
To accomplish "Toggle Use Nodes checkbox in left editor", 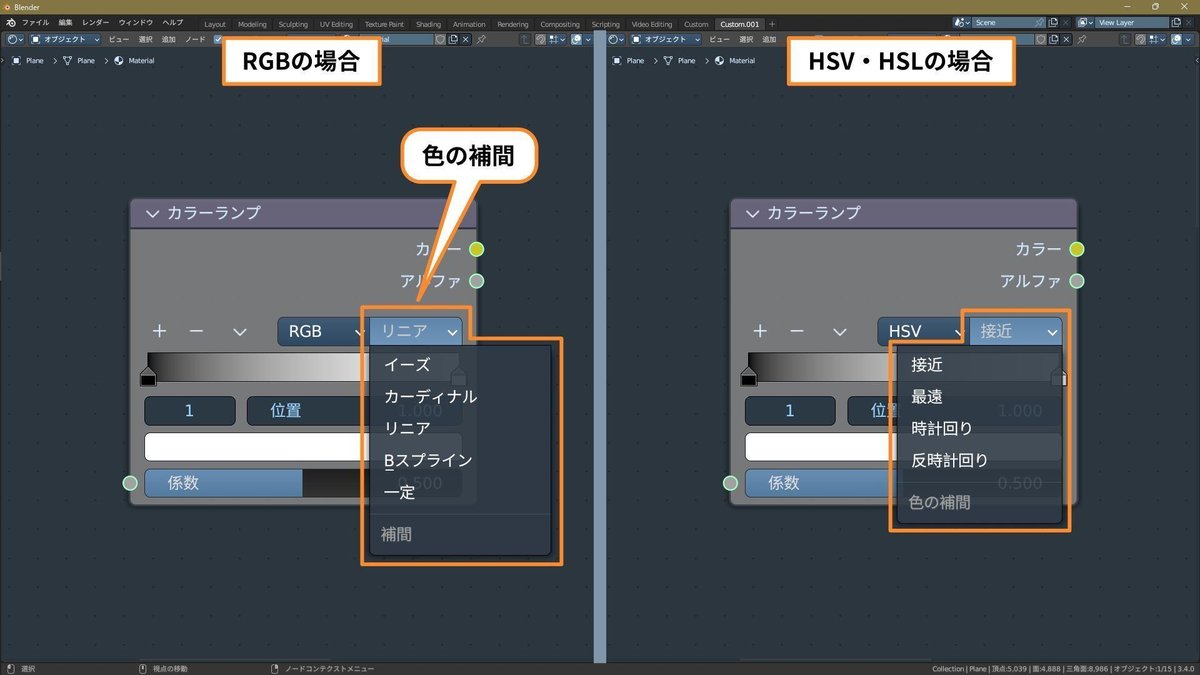I will pos(217,39).
